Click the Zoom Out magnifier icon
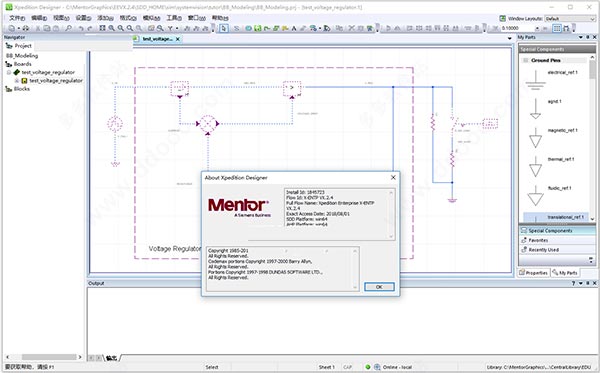 121,28
